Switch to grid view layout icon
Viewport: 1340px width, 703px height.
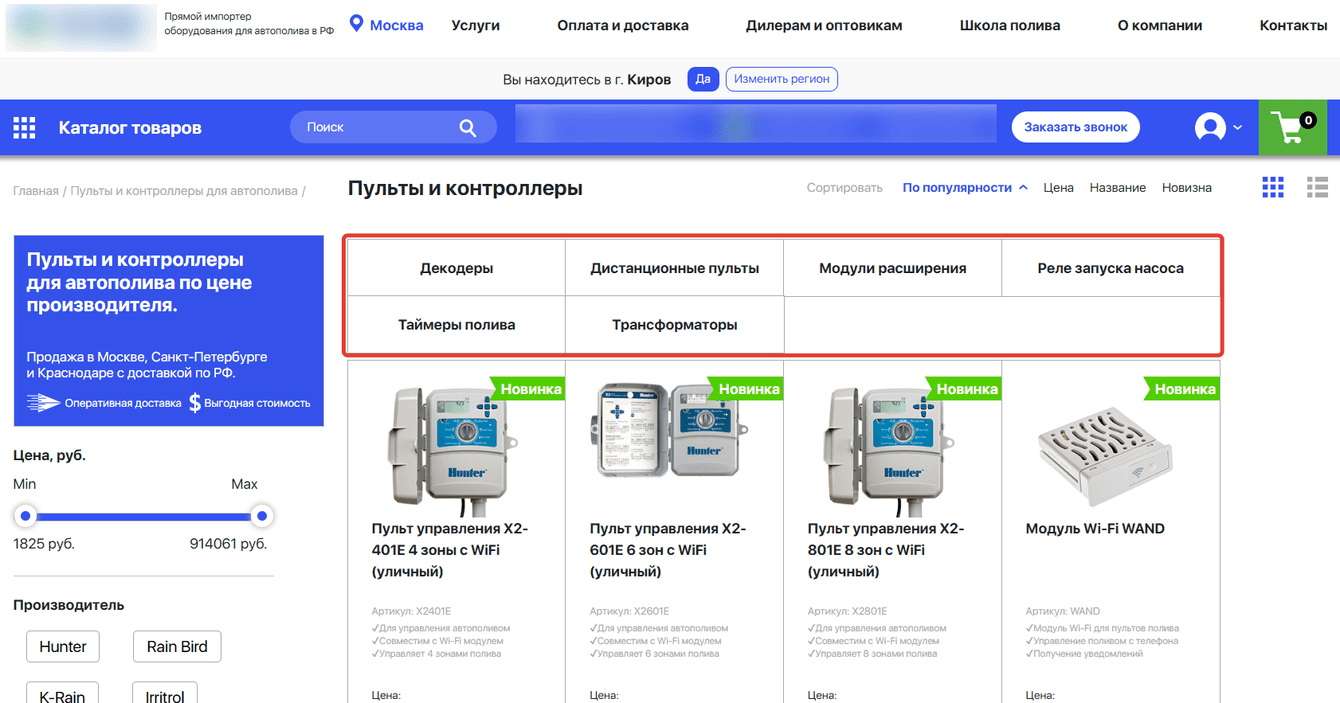tap(1273, 187)
